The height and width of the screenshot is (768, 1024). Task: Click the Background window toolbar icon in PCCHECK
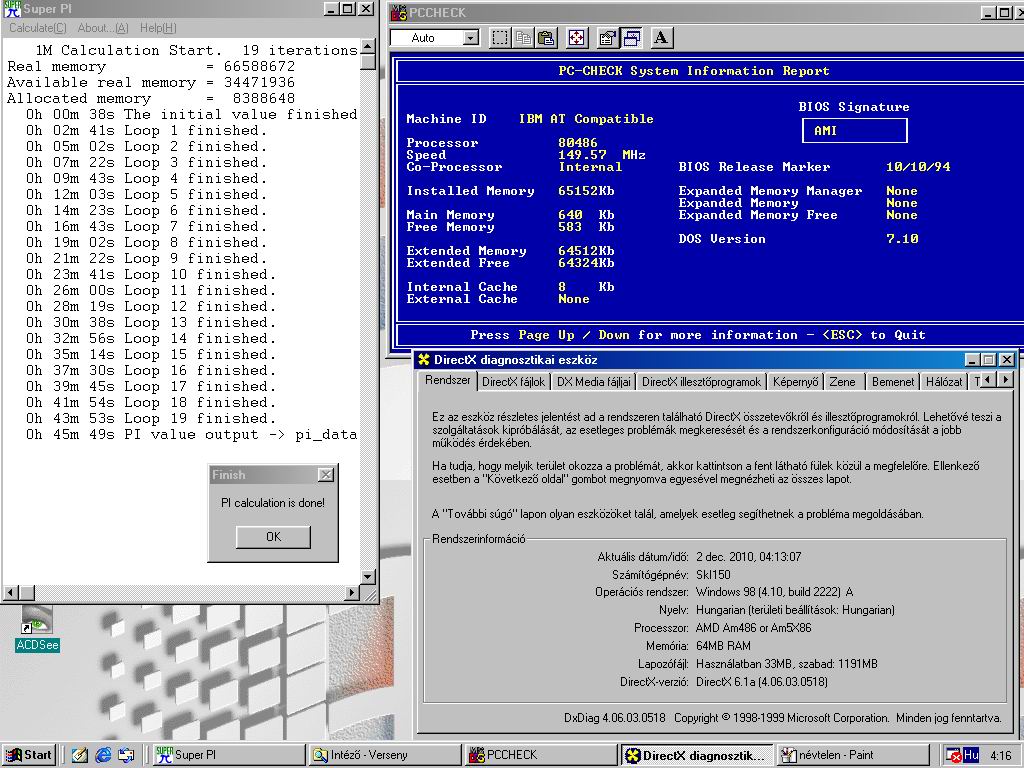[x=632, y=38]
